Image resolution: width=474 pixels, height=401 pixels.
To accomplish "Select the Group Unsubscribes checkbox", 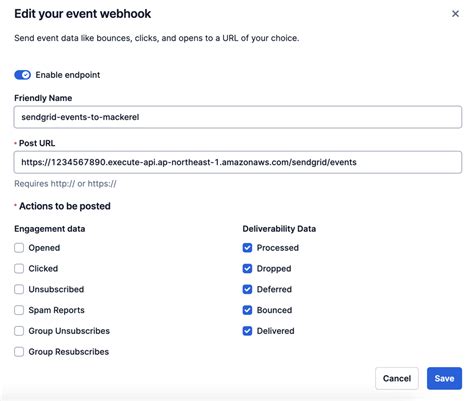I will 19,331.
